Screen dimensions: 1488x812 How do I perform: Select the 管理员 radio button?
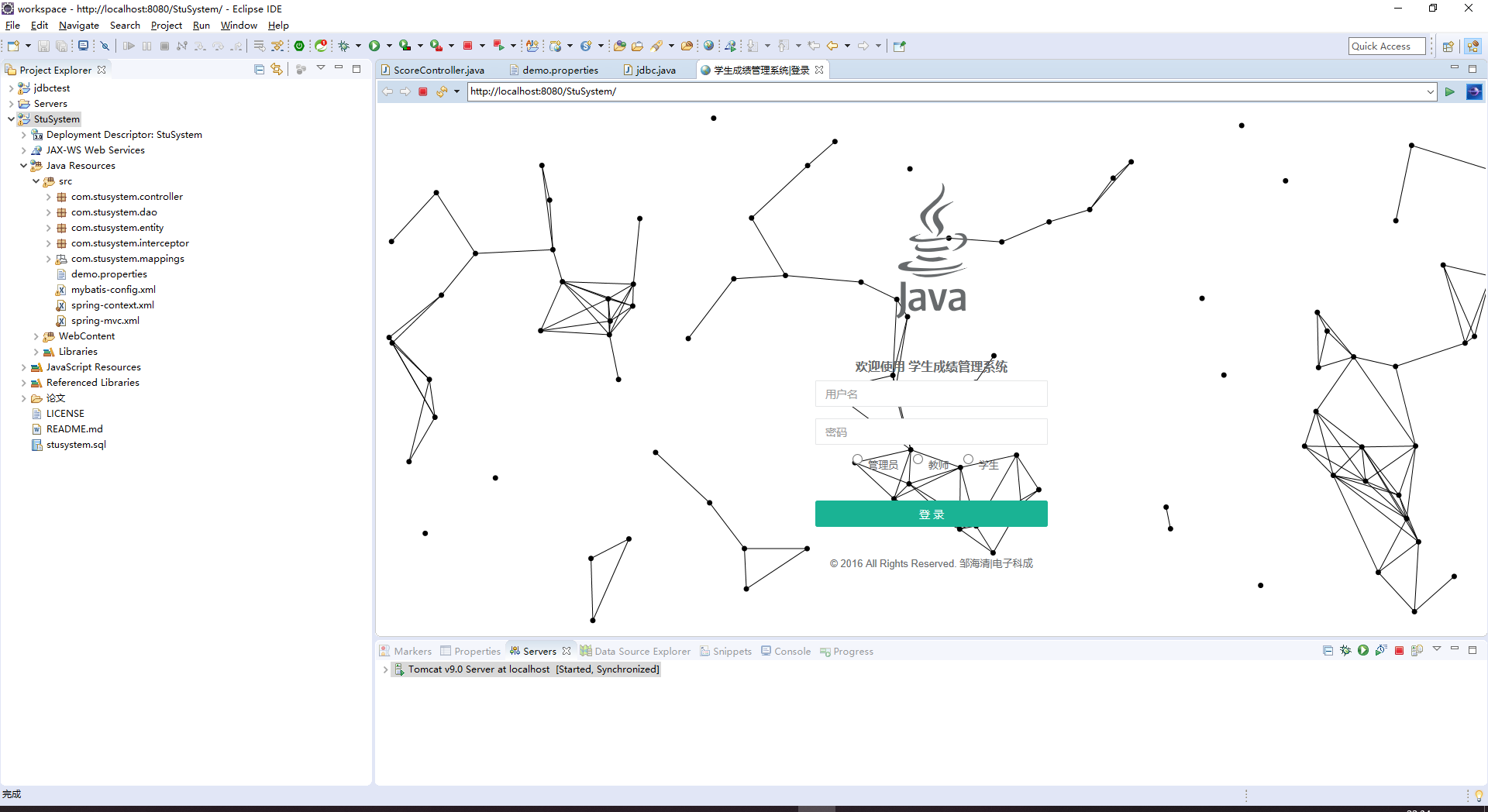click(x=857, y=459)
